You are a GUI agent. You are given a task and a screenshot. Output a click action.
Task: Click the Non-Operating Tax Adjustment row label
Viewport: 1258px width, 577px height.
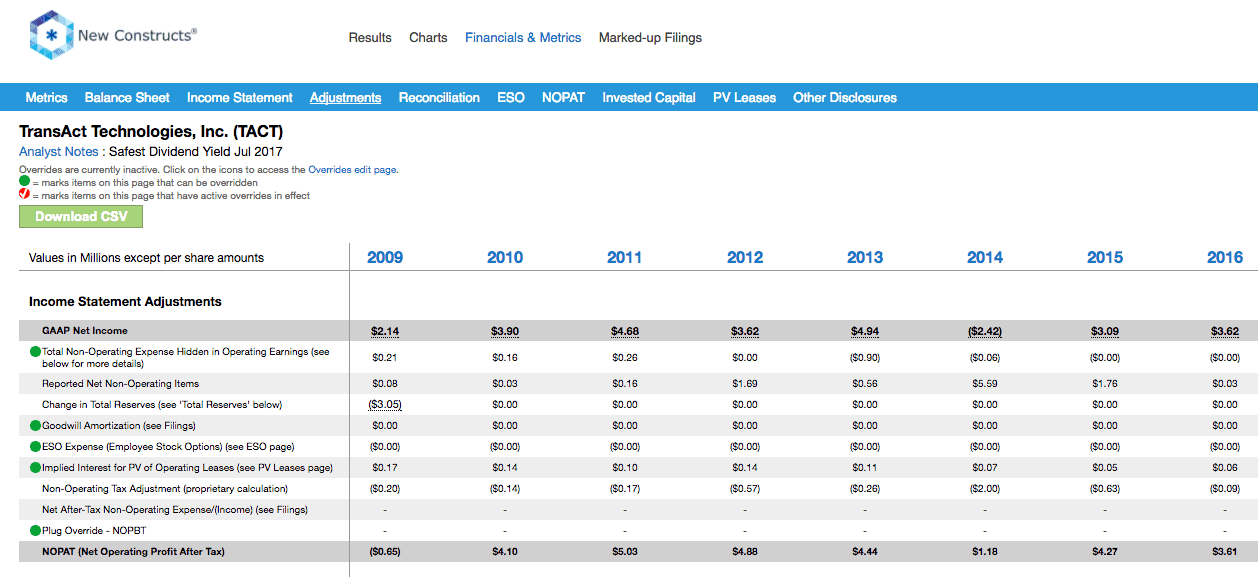[x=165, y=489]
